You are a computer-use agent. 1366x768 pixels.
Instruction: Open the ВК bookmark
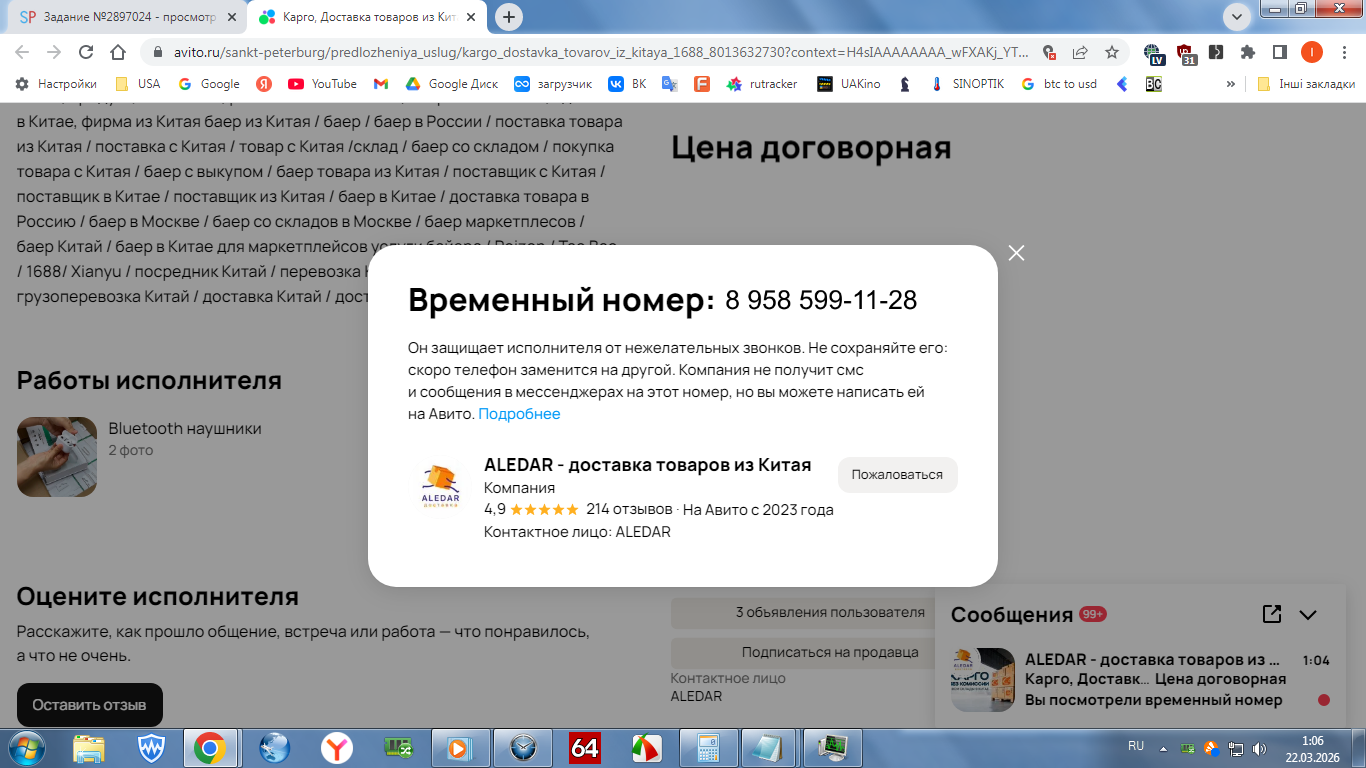click(x=628, y=84)
